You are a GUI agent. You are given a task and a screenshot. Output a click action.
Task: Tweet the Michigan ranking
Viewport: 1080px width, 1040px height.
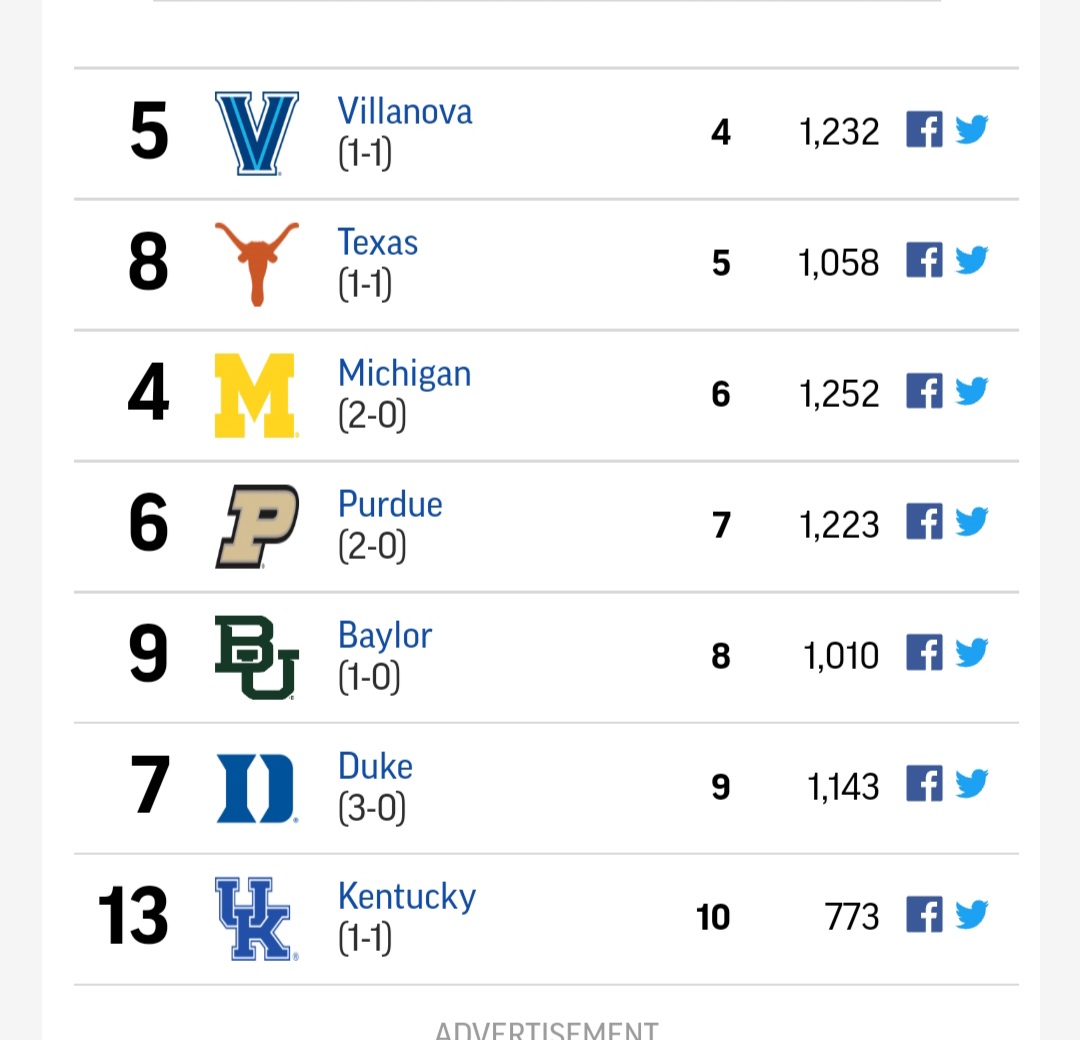tap(972, 391)
